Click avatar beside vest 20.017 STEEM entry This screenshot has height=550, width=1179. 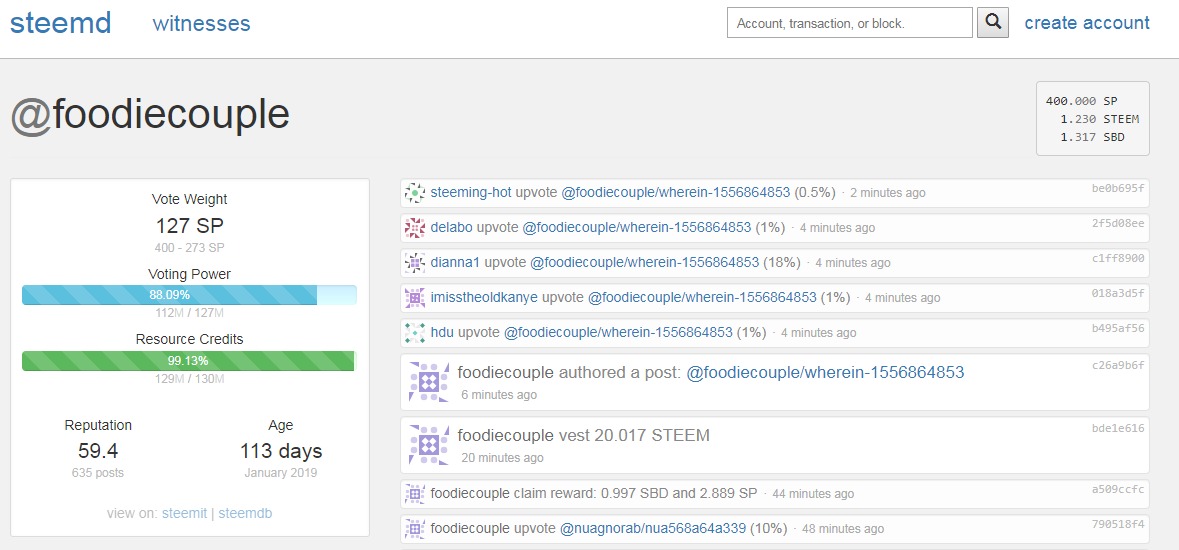[429, 445]
